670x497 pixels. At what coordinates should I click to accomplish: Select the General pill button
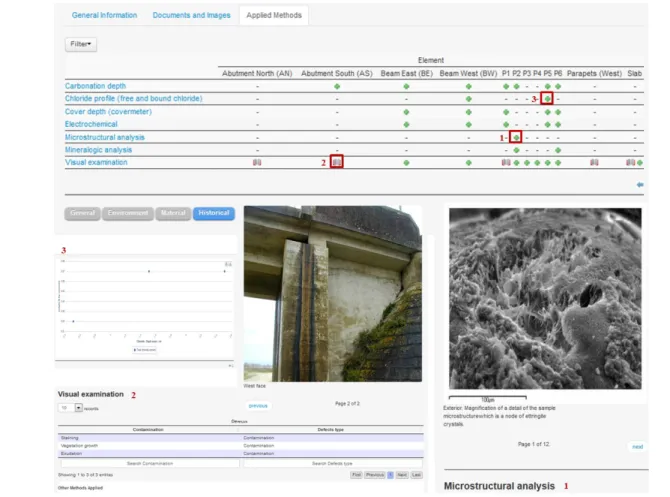(82, 213)
